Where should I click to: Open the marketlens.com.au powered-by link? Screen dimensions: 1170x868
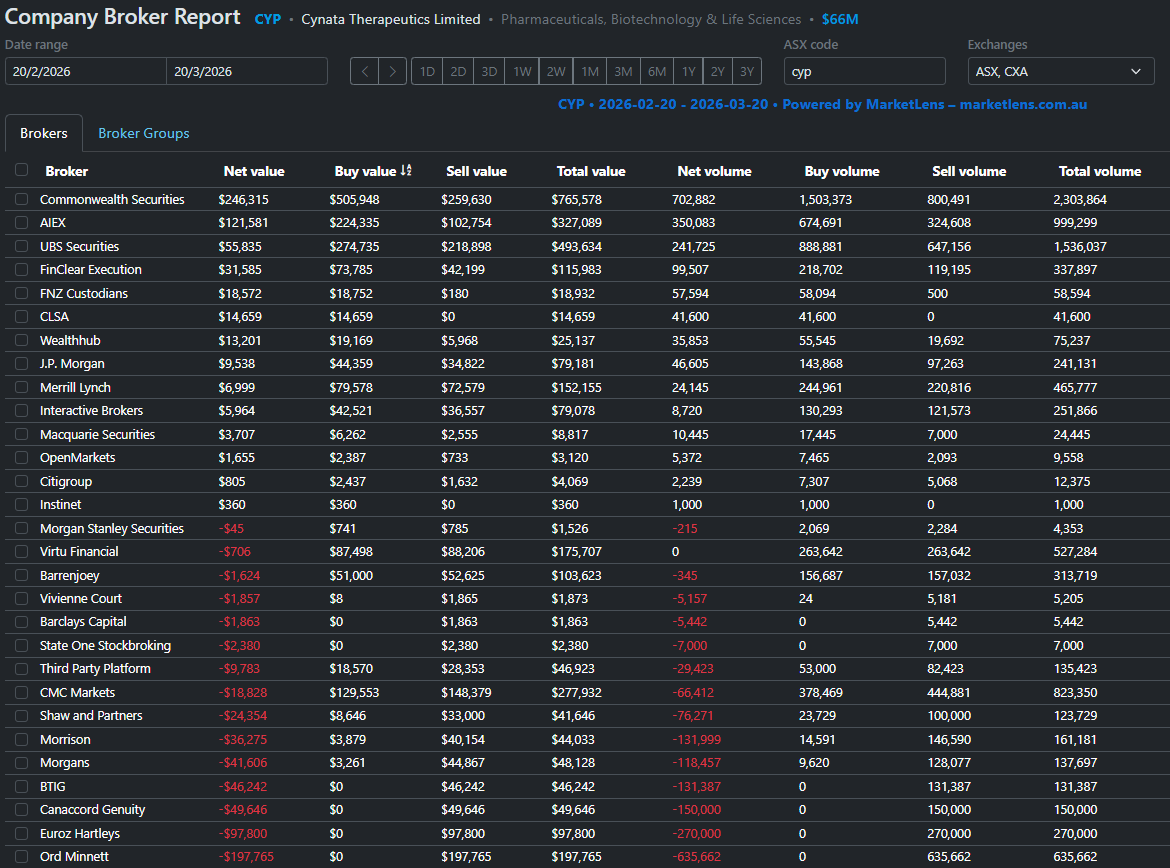(x=1023, y=104)
